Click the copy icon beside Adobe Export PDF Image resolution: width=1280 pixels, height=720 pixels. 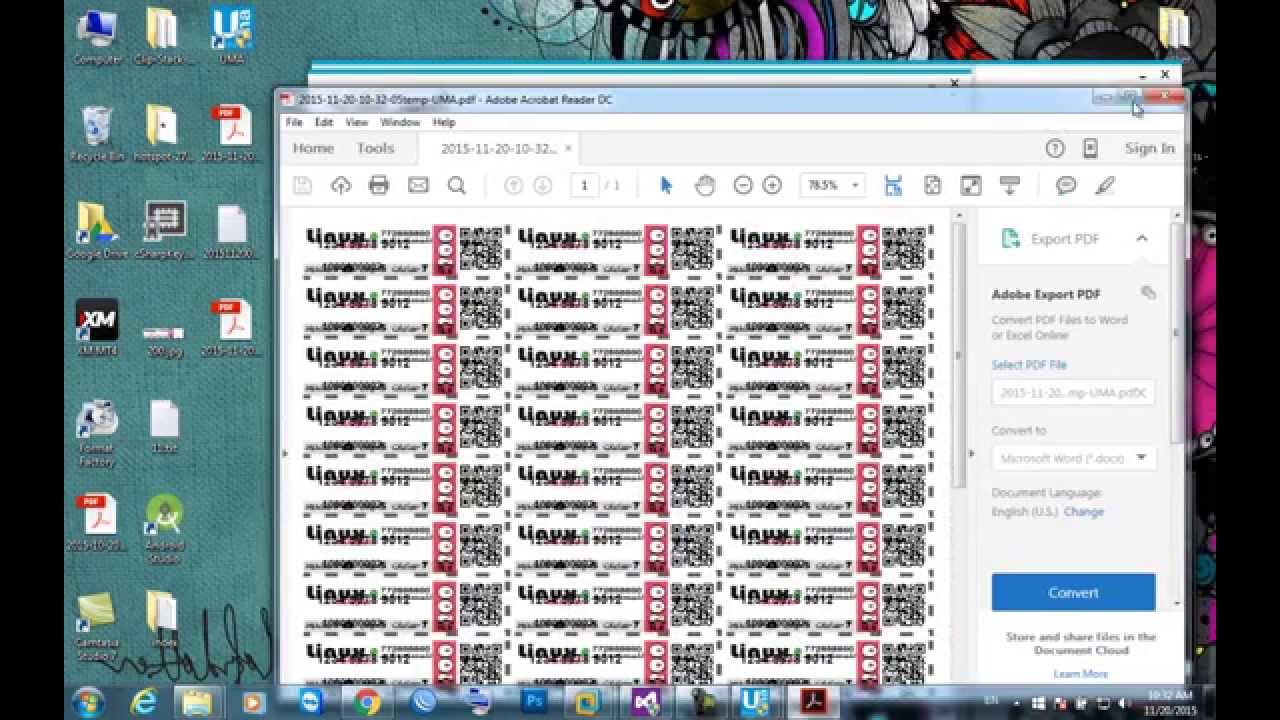click(1148, 293)
